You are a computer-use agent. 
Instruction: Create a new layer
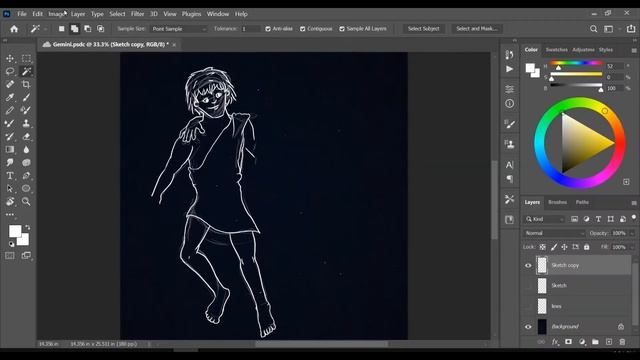point(609,342)
